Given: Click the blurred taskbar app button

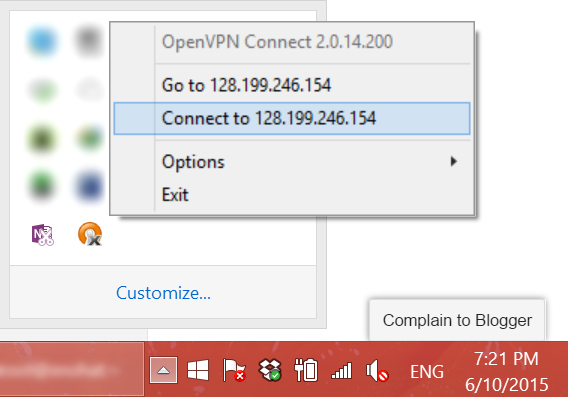Looking at the screenshot, I should pos(72,369).
